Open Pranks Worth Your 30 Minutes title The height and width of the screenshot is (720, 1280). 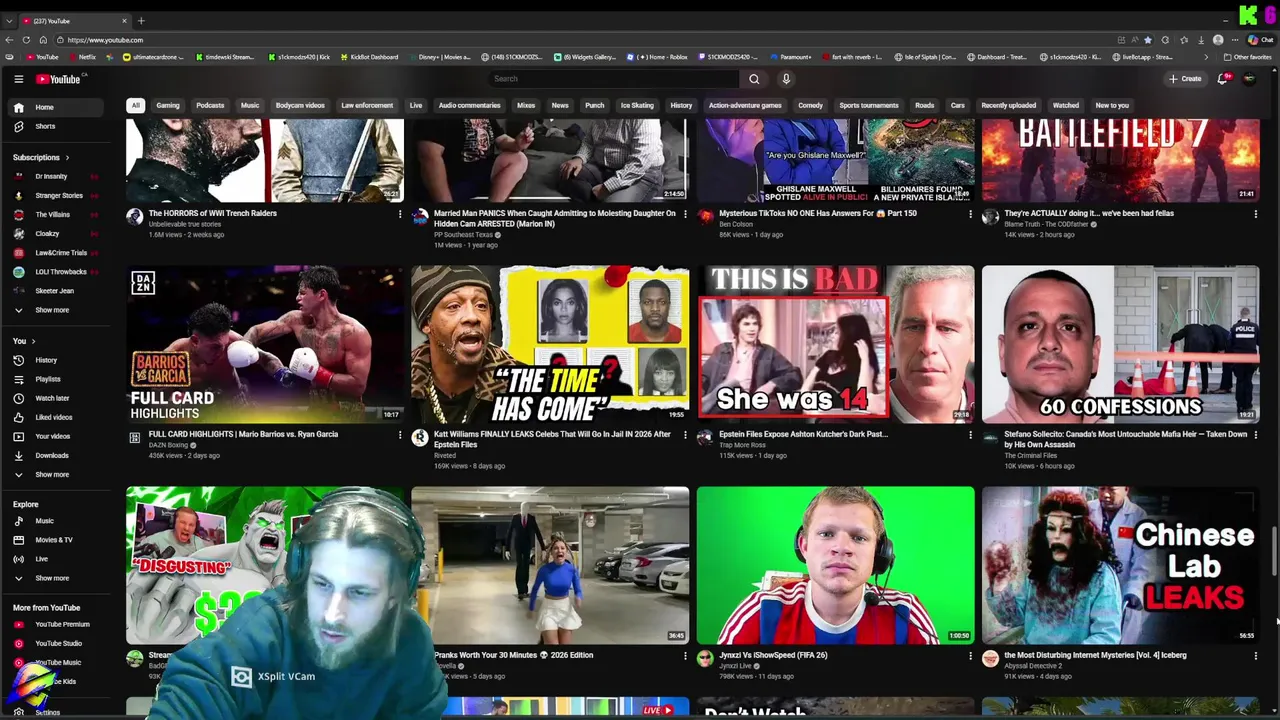(x=513, y=655)
